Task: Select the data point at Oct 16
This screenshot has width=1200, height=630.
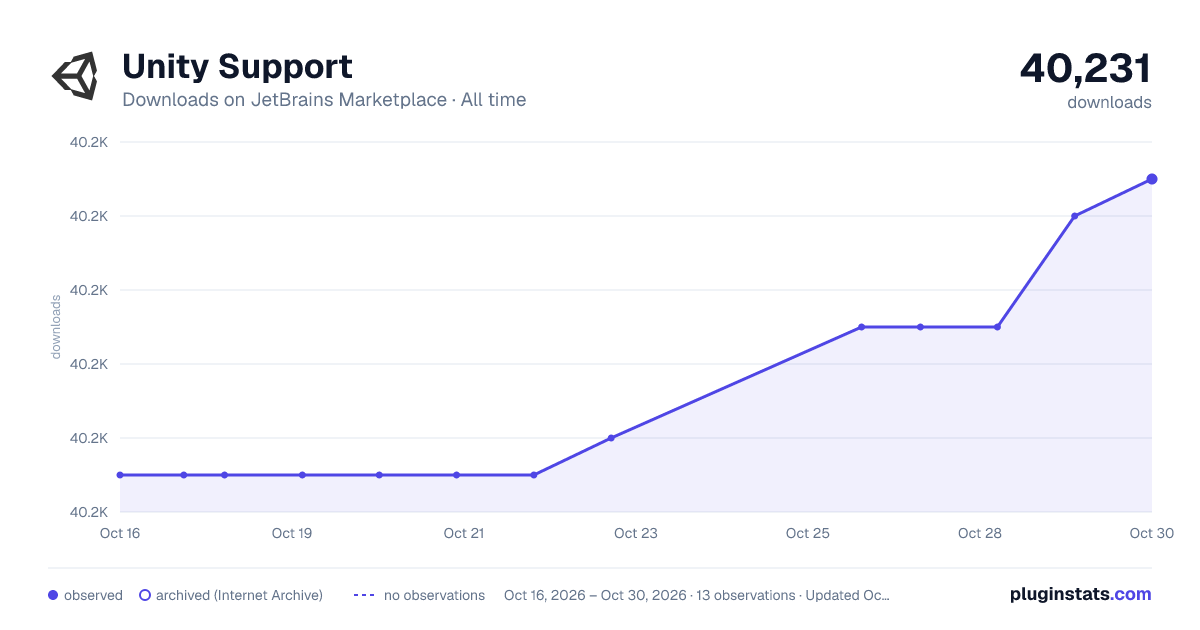Action: [120, 475]
